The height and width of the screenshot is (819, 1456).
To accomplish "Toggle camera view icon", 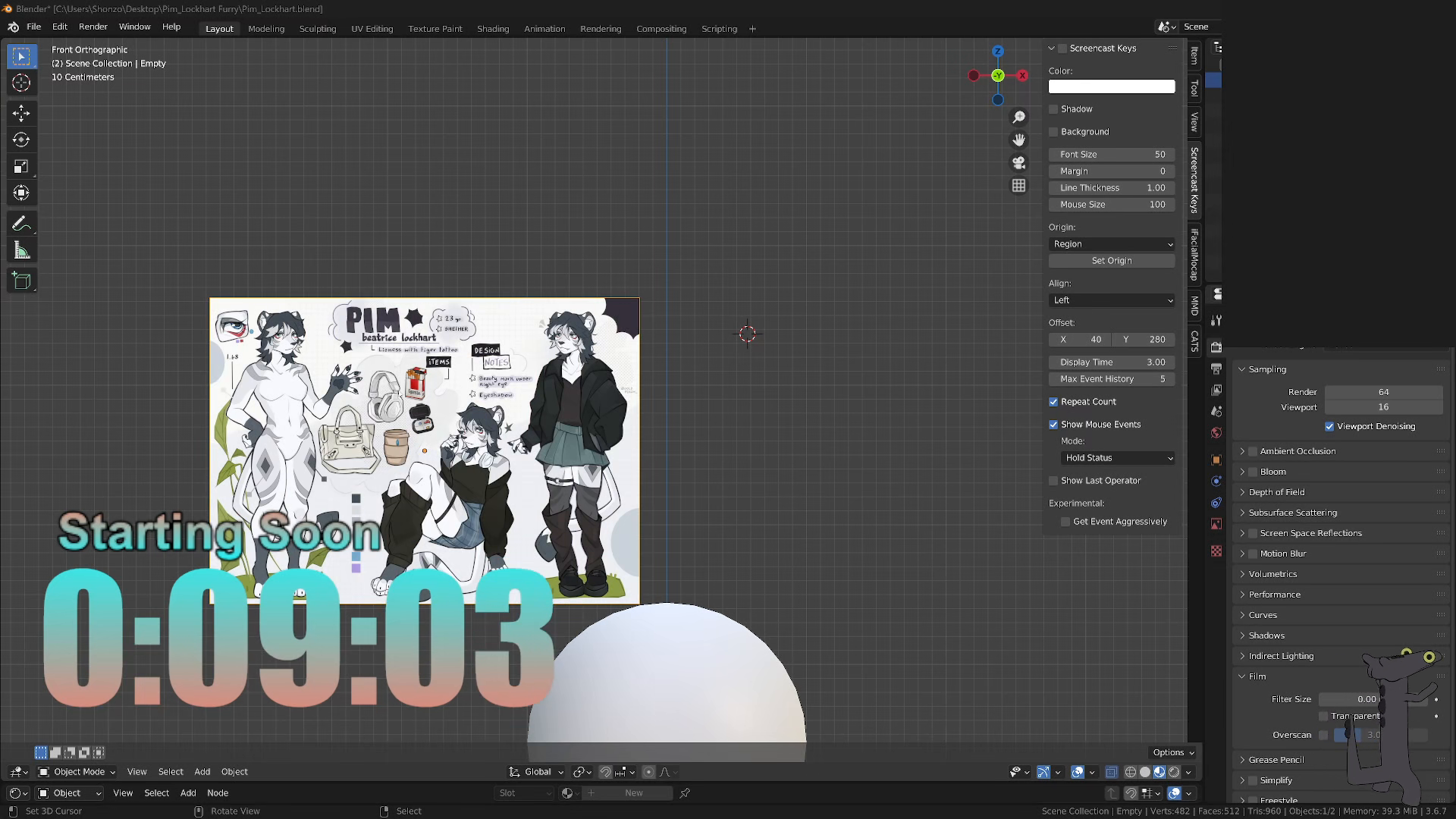I will (1018, 162).
